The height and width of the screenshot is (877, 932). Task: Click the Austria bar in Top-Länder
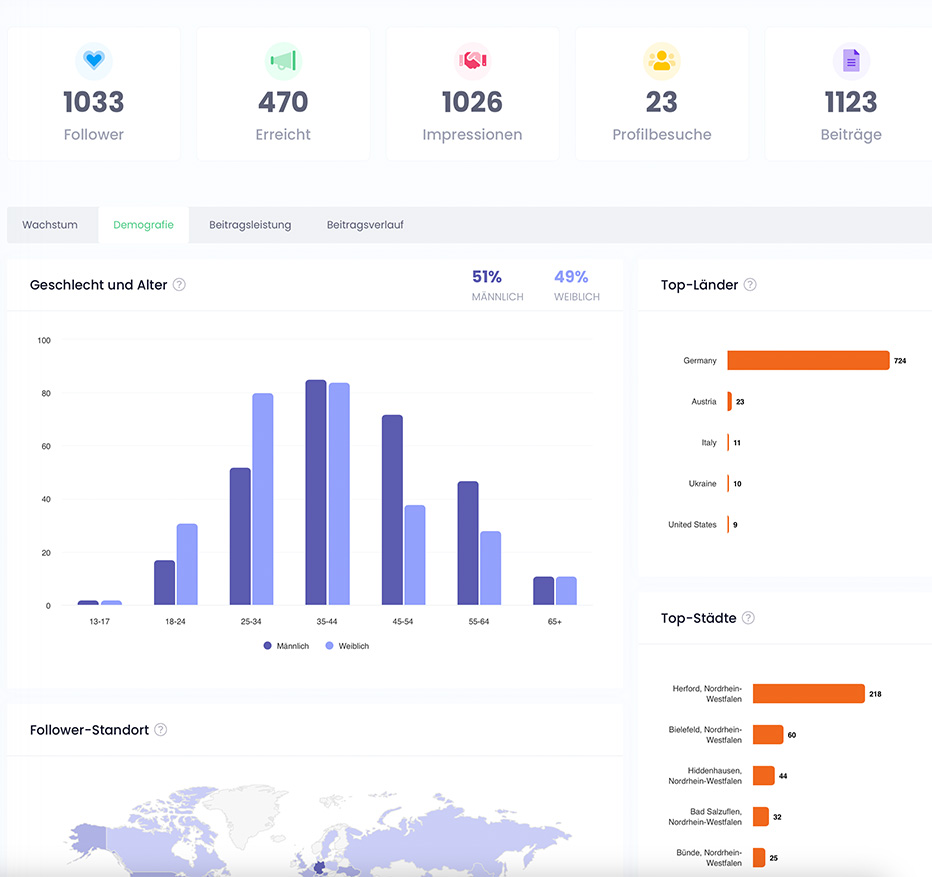(729, 401)
